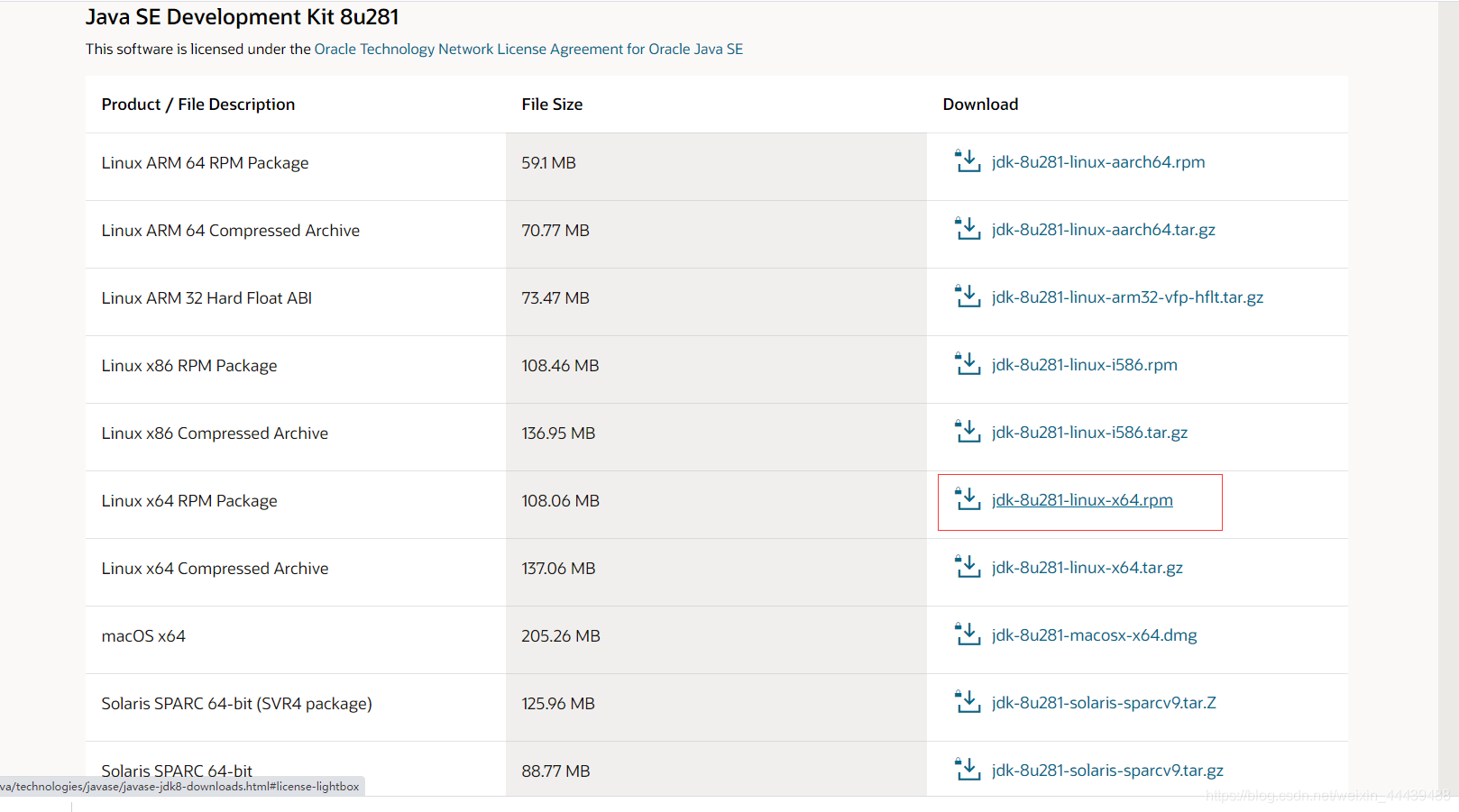Download jdk-8u281-linux-arm32-vfp-hflt.tar.gz link
This screenshot has width=1459, height=812.
point(1127,297)
